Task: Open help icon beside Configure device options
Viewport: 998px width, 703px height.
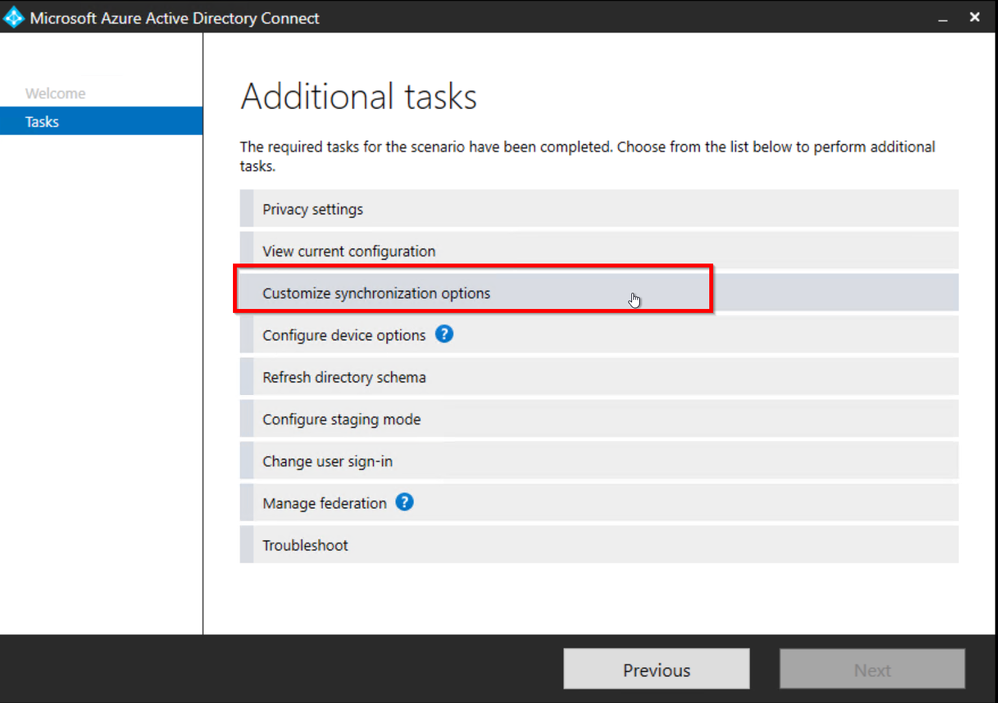Action: point(445,334)
